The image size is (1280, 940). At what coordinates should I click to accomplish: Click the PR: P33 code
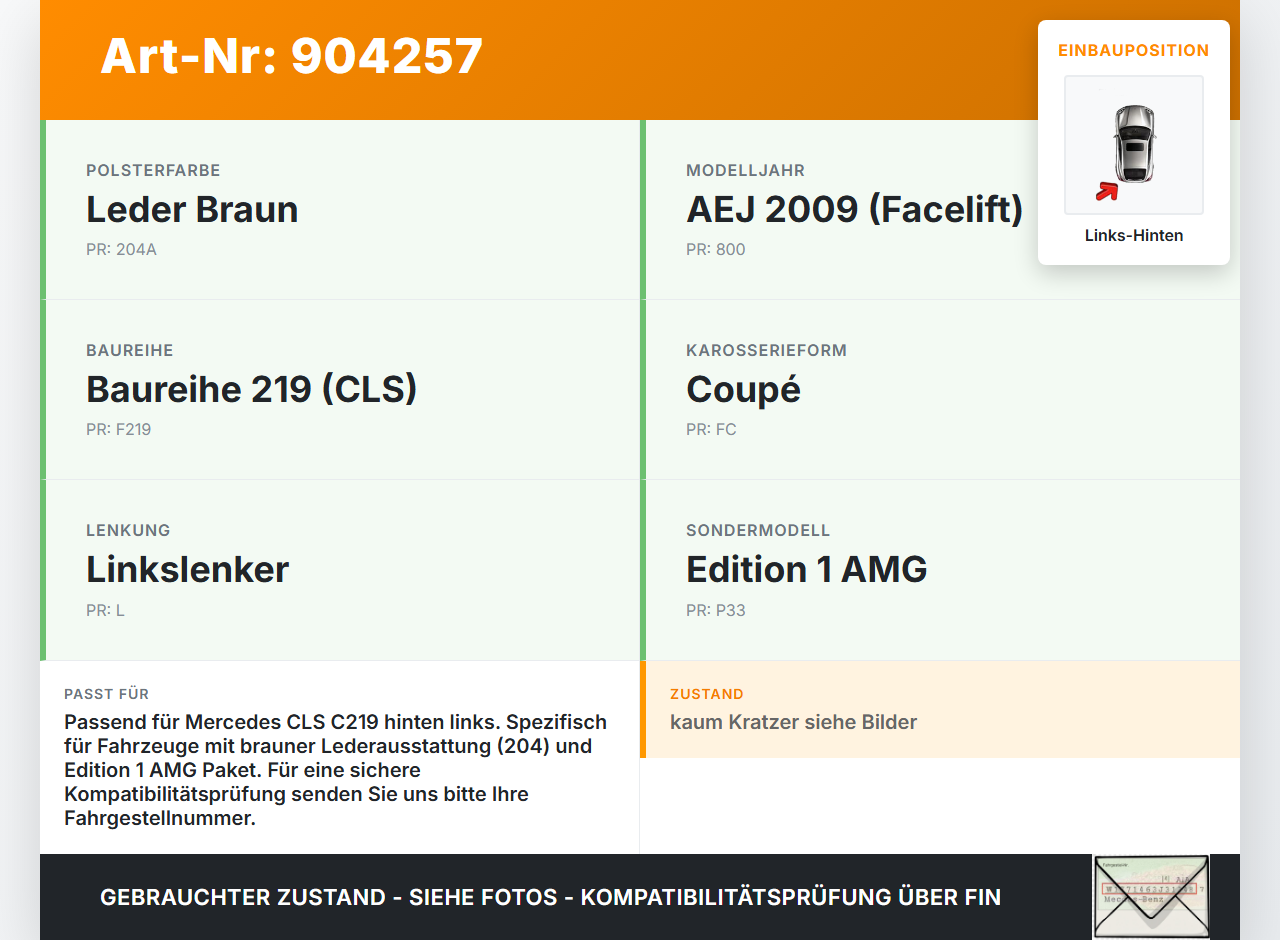(716, 610)
